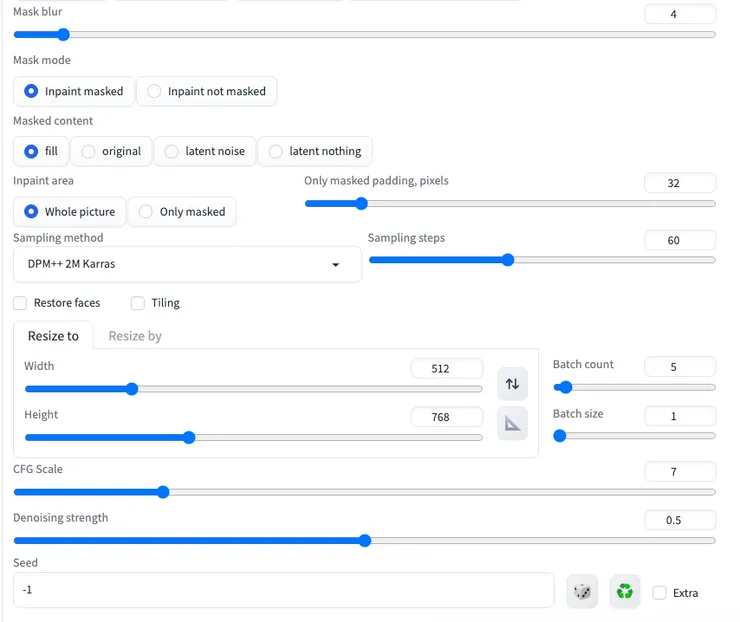
Task: Switch to the Resize by tab
Action: click(x=135, y=336)
